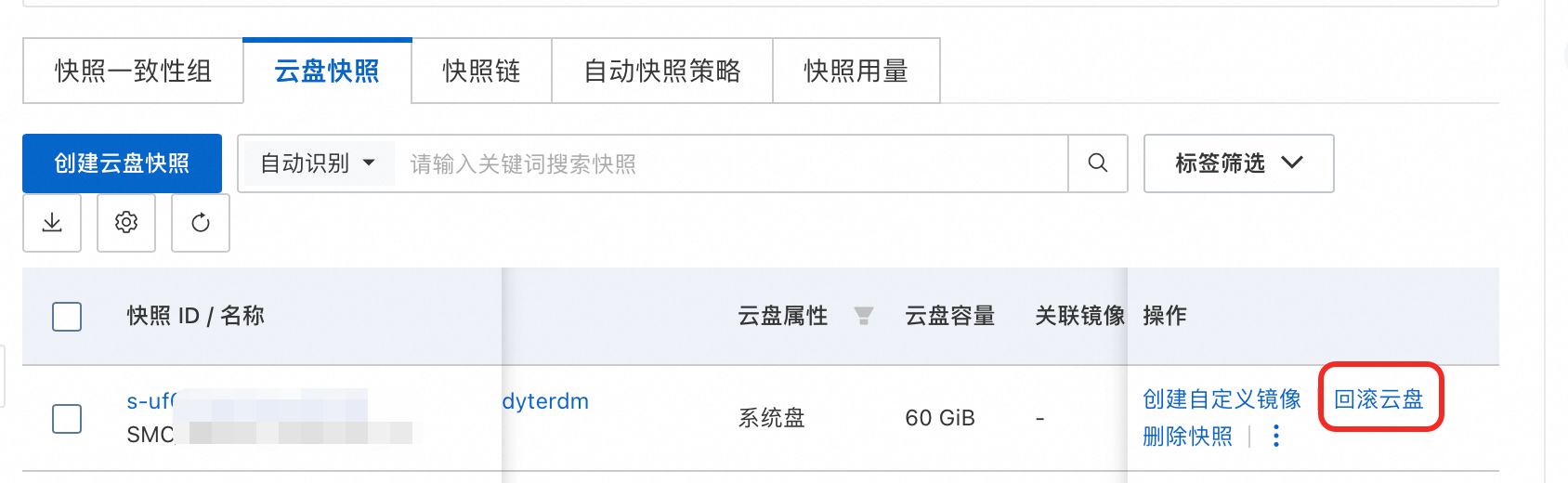Image resolution: width=1568 pixels, height=483 pixels.
Task: Expand the 自动识别 search type dropdown
Action: click(x=317, y=163)
